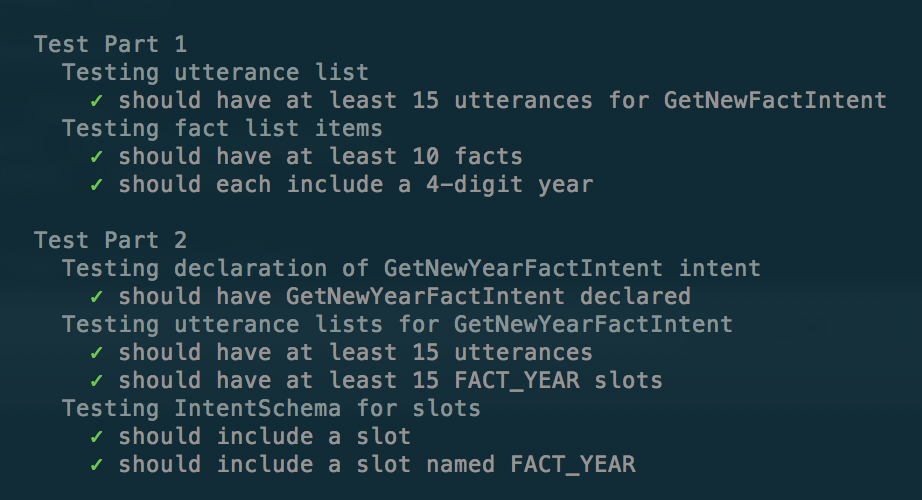
Task: Click the checkmark beside 'GetNewYearFactIntent declared'
Action: (96, 296)
